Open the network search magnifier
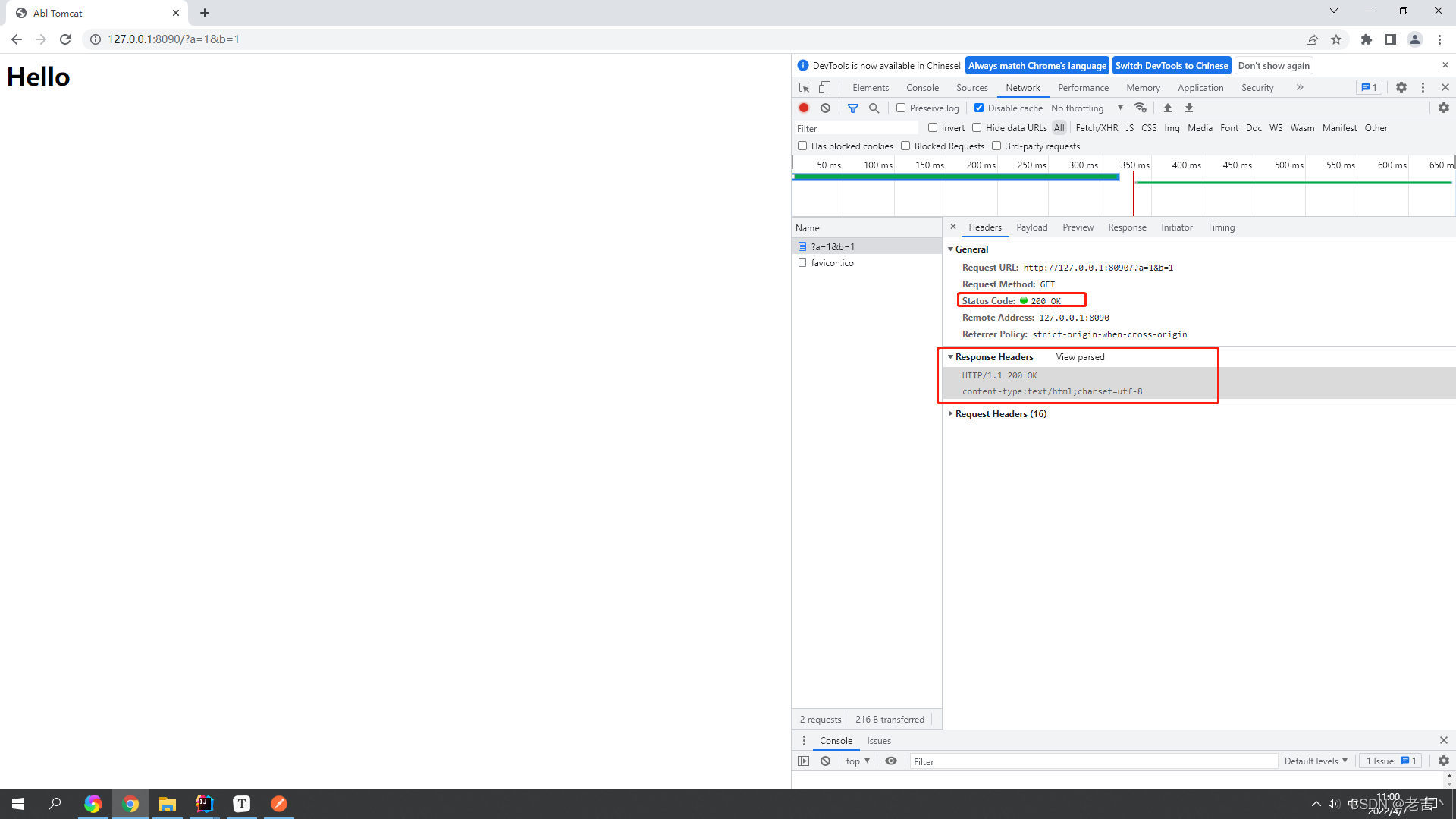Image resolution: width=1456 pixels, height=819 pixels. pyautogui.click(x=874, y=108)
